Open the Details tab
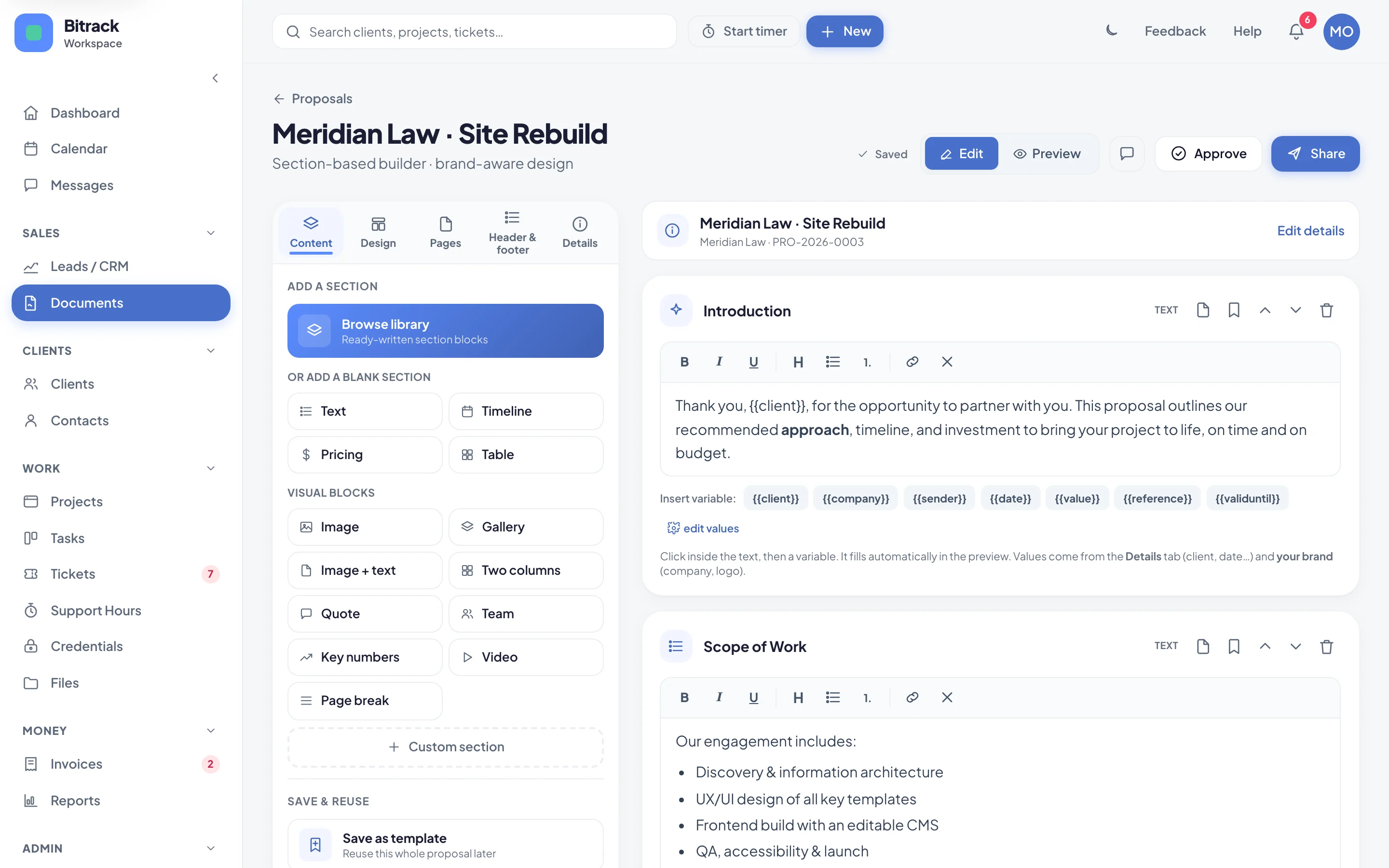Image resolution: width=1389 pixels, height=868 pixels. coord(580,232)
